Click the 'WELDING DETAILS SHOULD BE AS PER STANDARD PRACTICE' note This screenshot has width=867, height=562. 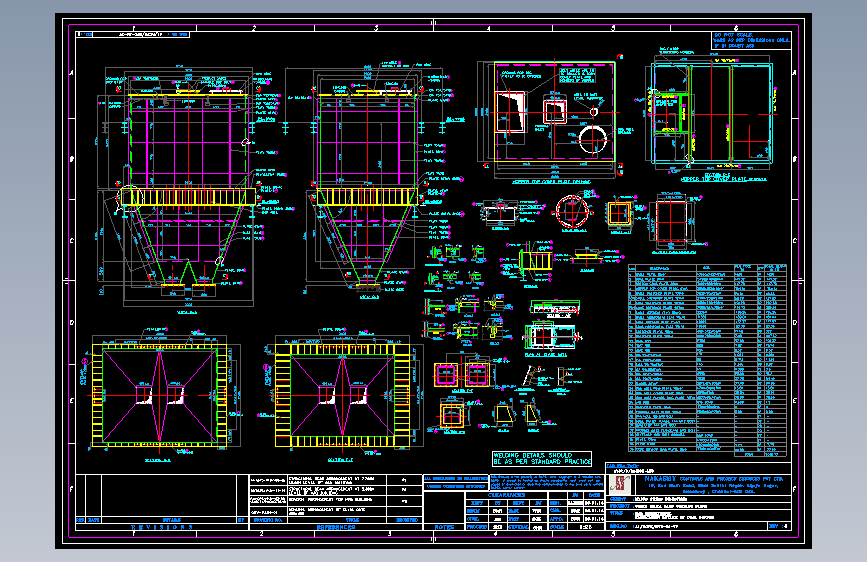click(541, 459)
